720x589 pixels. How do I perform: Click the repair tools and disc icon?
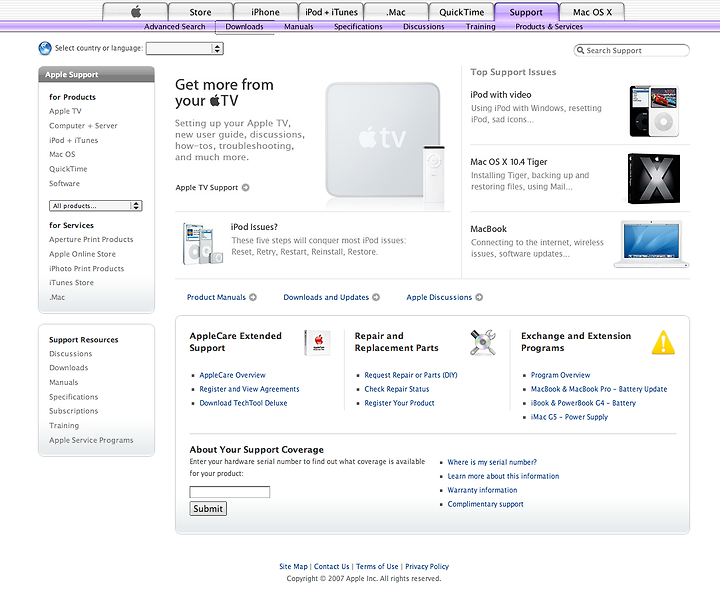[x=483, y=342]
